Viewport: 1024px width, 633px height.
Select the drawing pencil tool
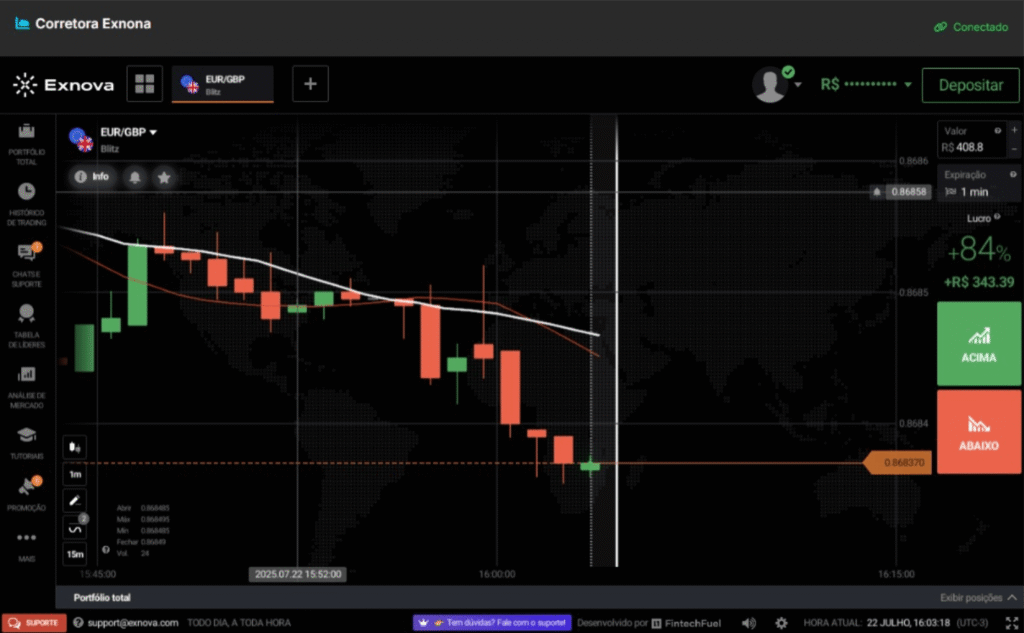76,500
